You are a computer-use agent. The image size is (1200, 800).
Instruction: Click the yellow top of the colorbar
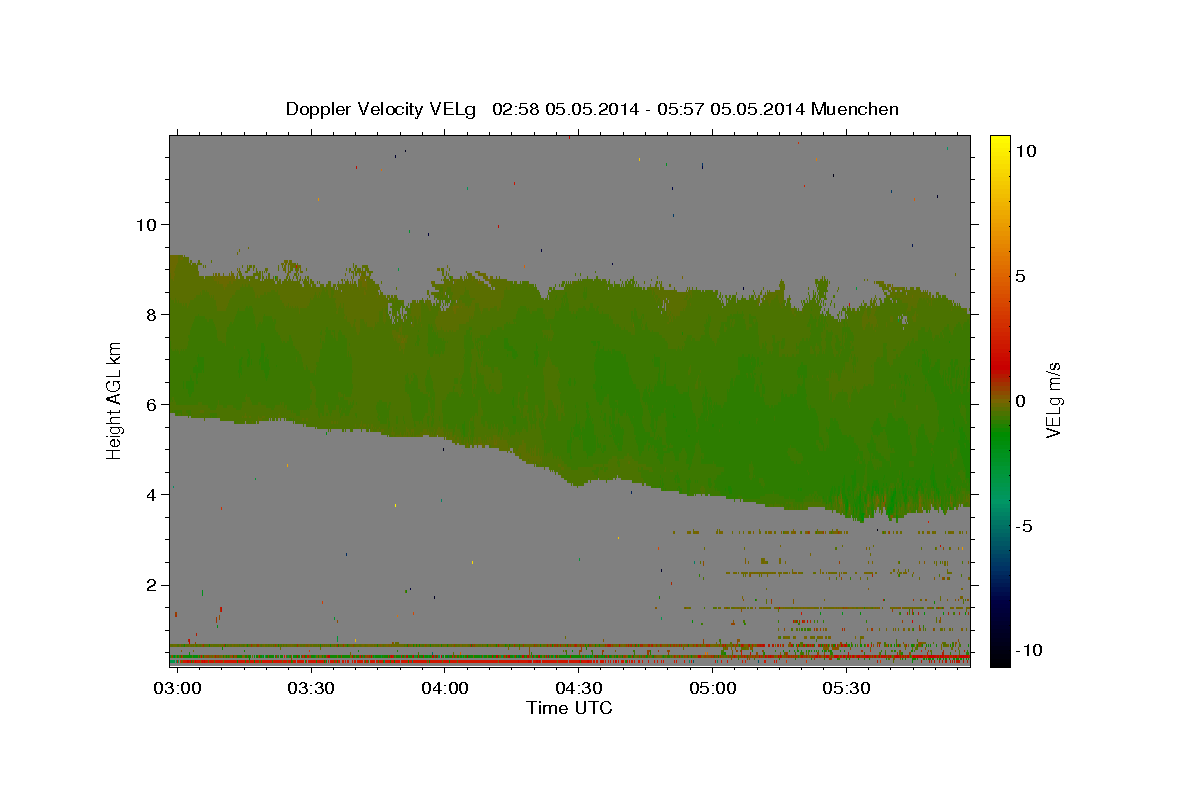[1000, 145]
